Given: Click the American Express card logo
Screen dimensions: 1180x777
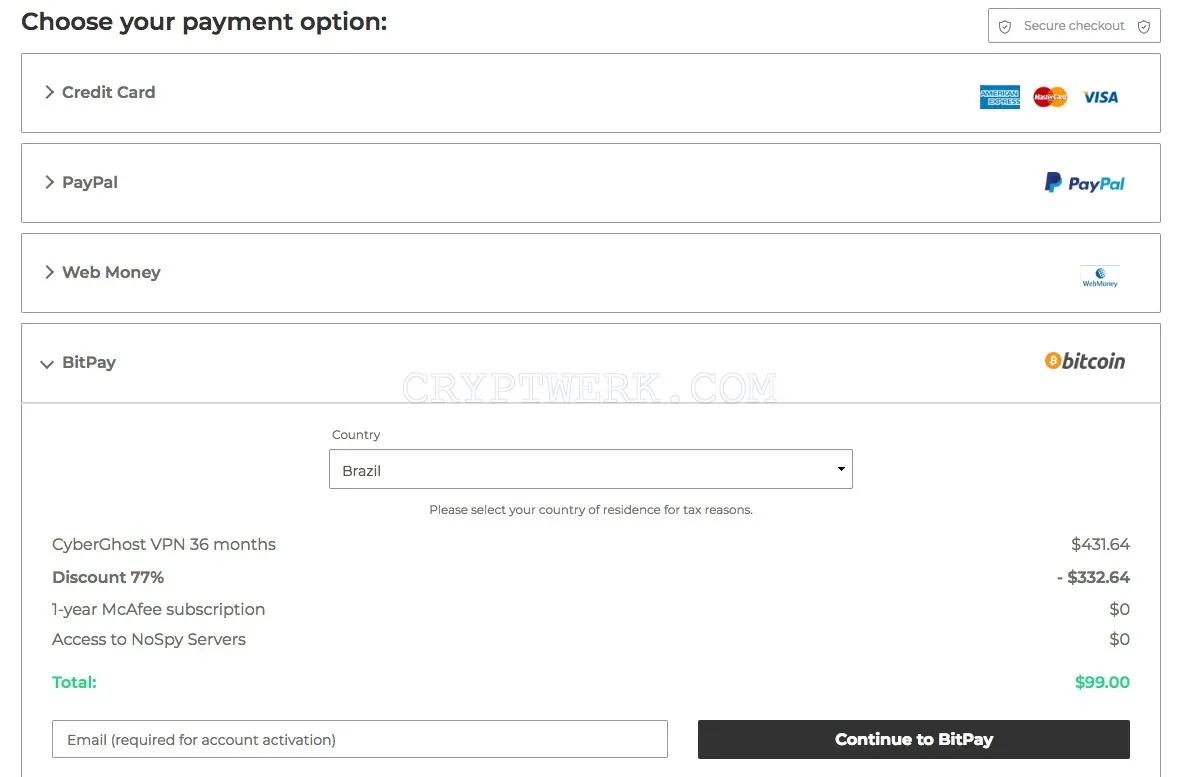Looking at the screenshot, I should click(999, 97).
